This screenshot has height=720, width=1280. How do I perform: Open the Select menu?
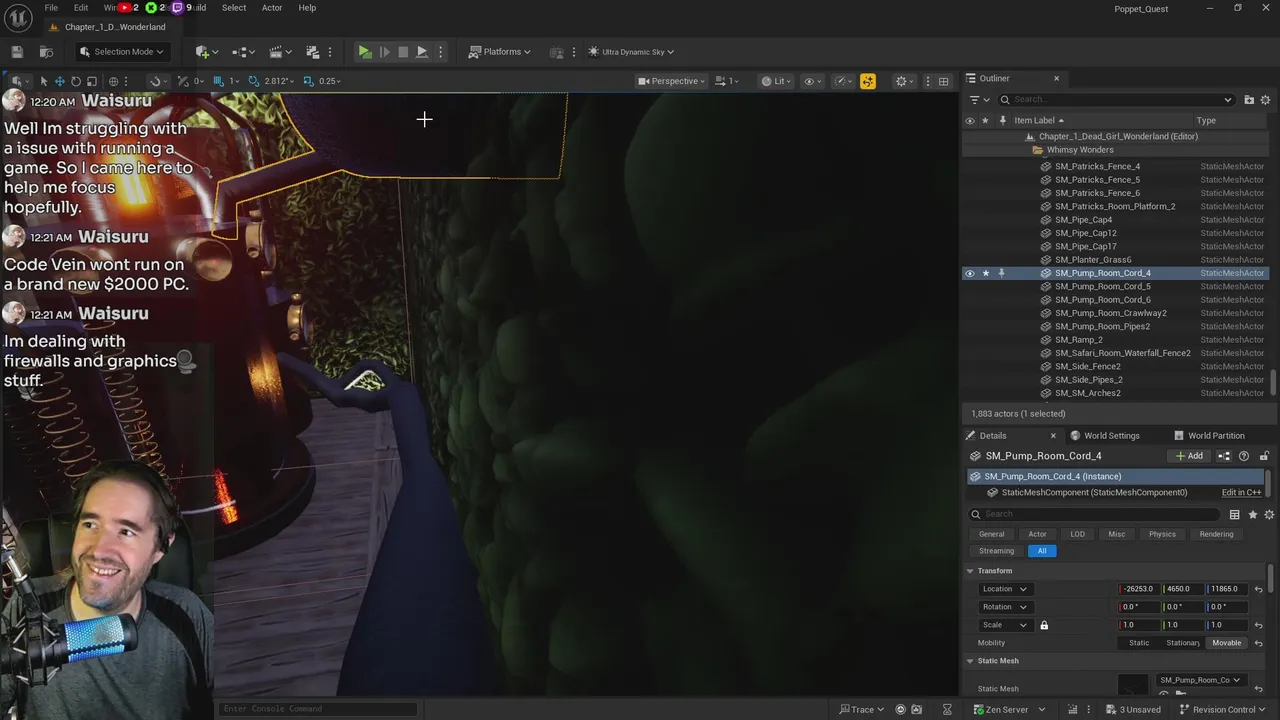click(234, 8)
